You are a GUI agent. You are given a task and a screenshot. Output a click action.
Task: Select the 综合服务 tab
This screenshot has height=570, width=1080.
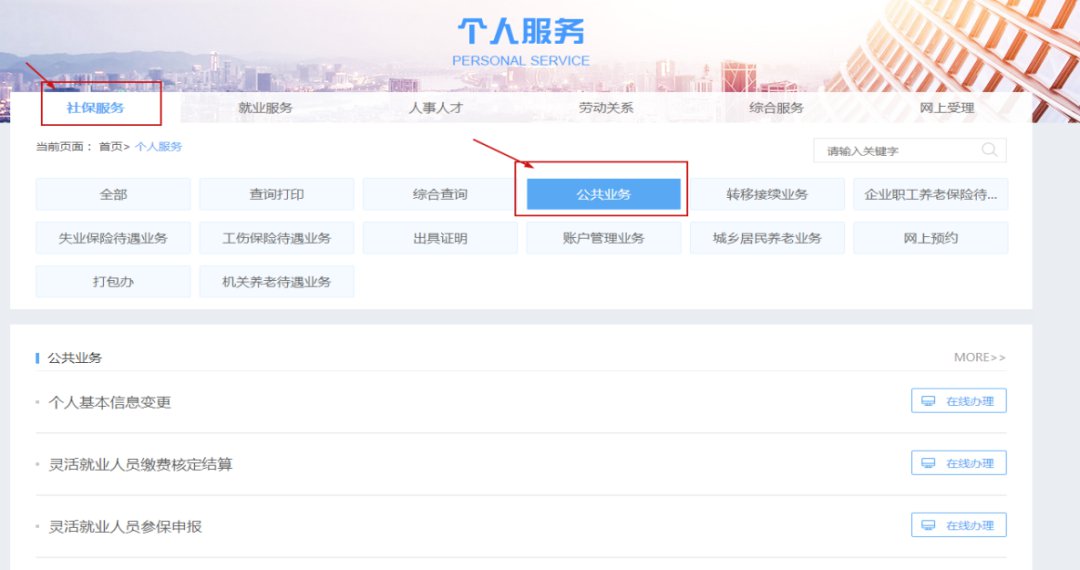(x=776, y=107)
